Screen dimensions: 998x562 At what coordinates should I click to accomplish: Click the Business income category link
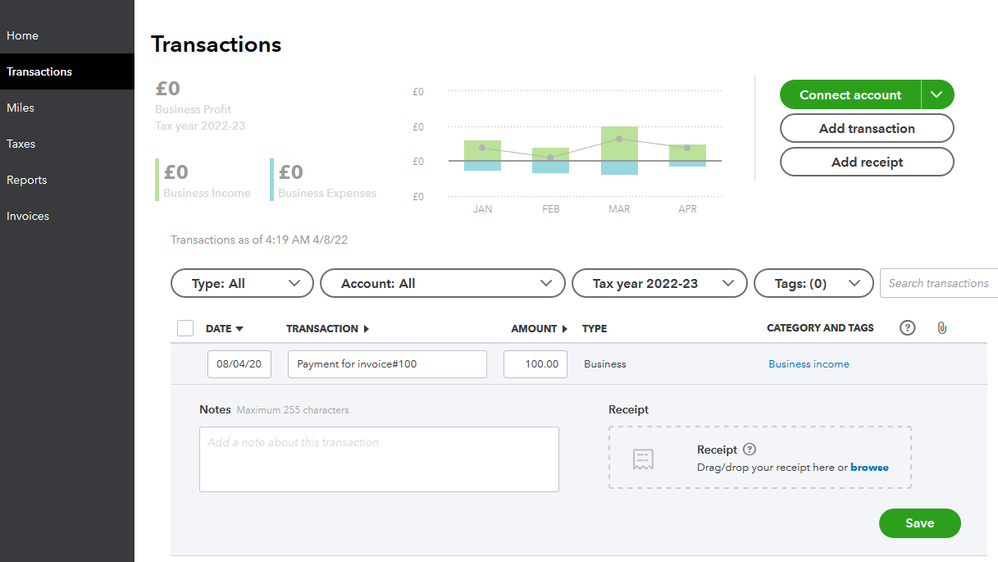point(808,364)
